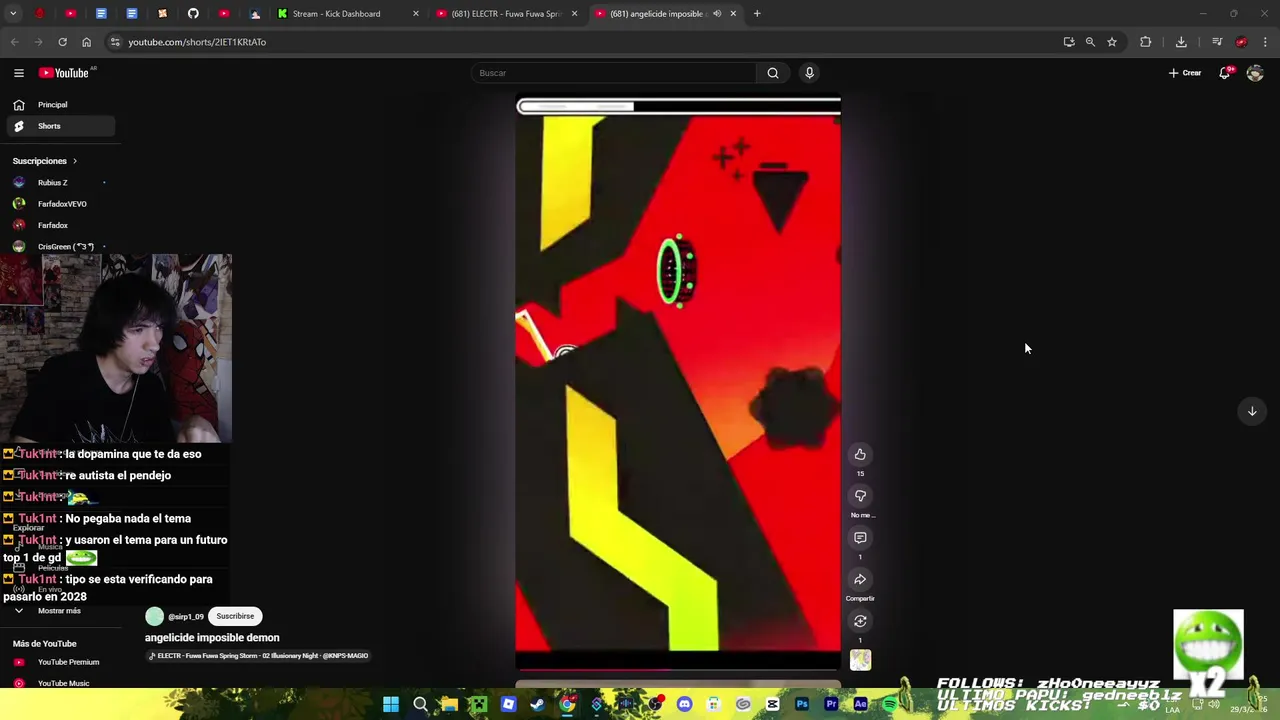Viewport: 1280px width, 720px height.
Task: Open Photoshop from the taskbar
Action: [802, 704]
